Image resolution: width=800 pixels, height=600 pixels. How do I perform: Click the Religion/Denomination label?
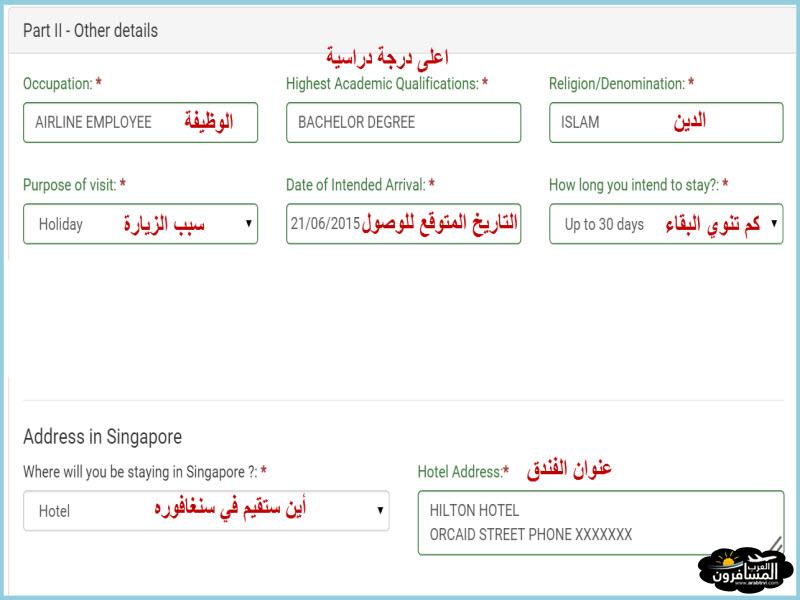(621, 84)
